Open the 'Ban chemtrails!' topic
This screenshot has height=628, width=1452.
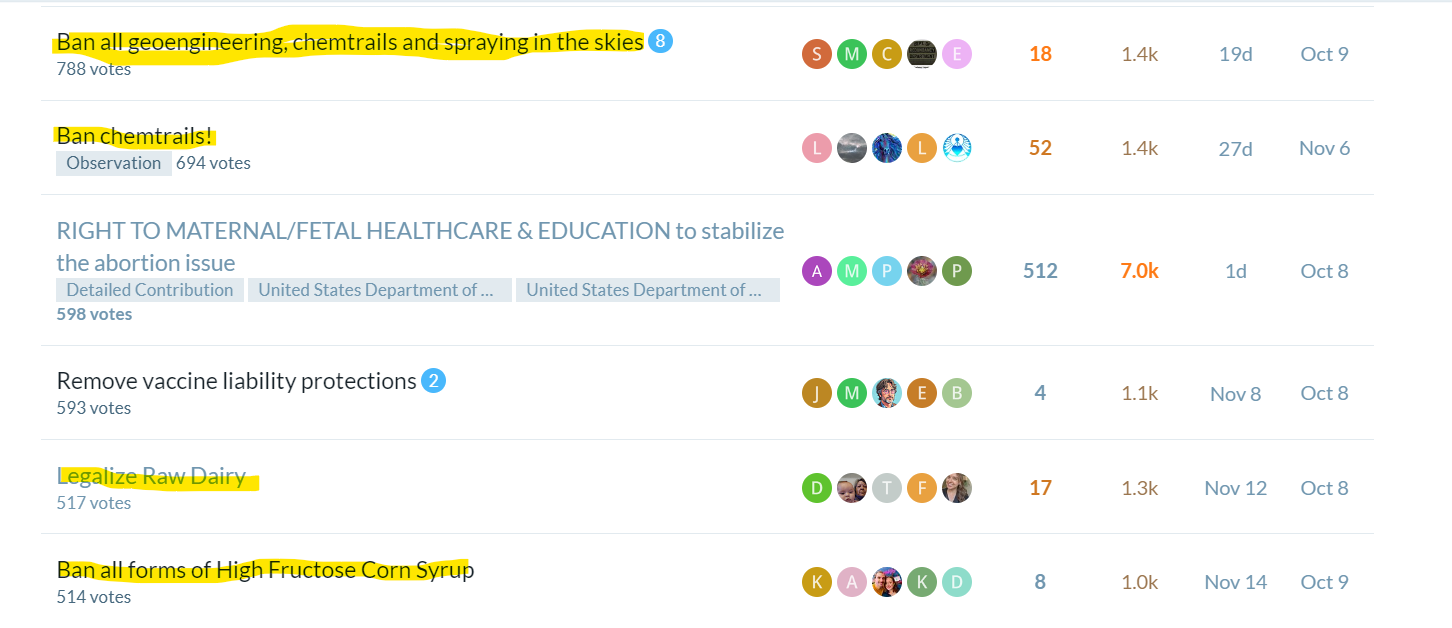[135, 136]
